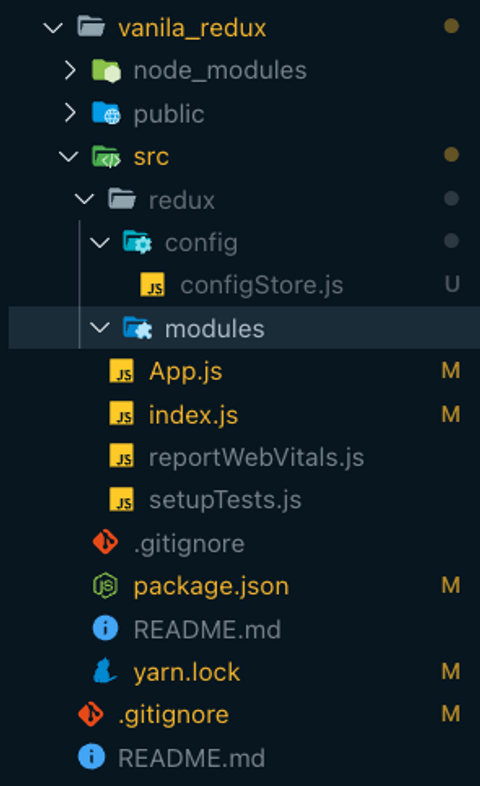Collapse the redux folder chevron

(84, 200)
